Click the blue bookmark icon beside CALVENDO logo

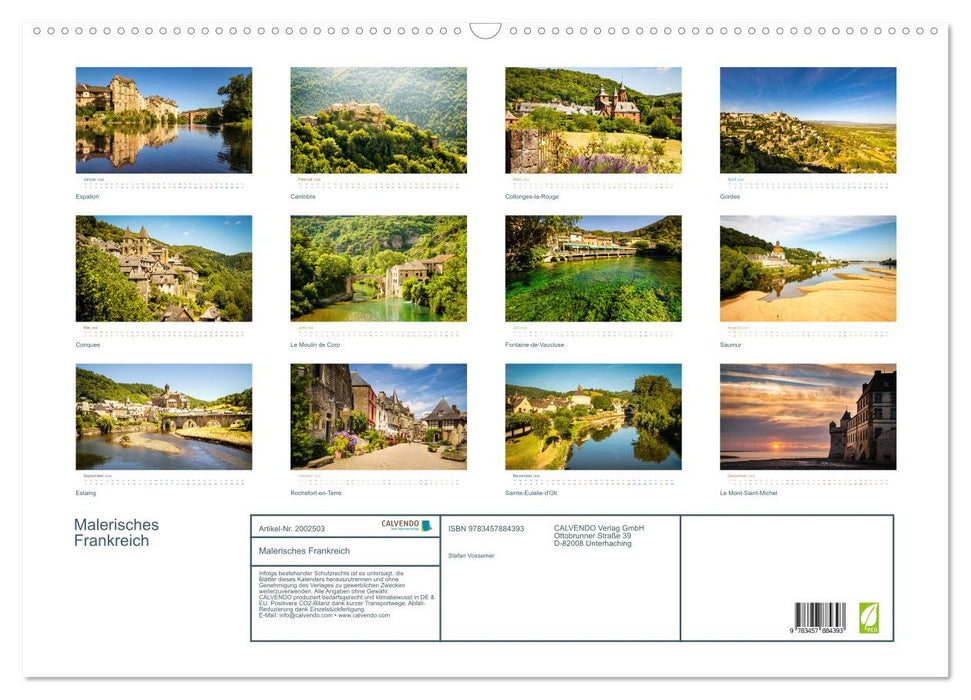pos(427,527)
